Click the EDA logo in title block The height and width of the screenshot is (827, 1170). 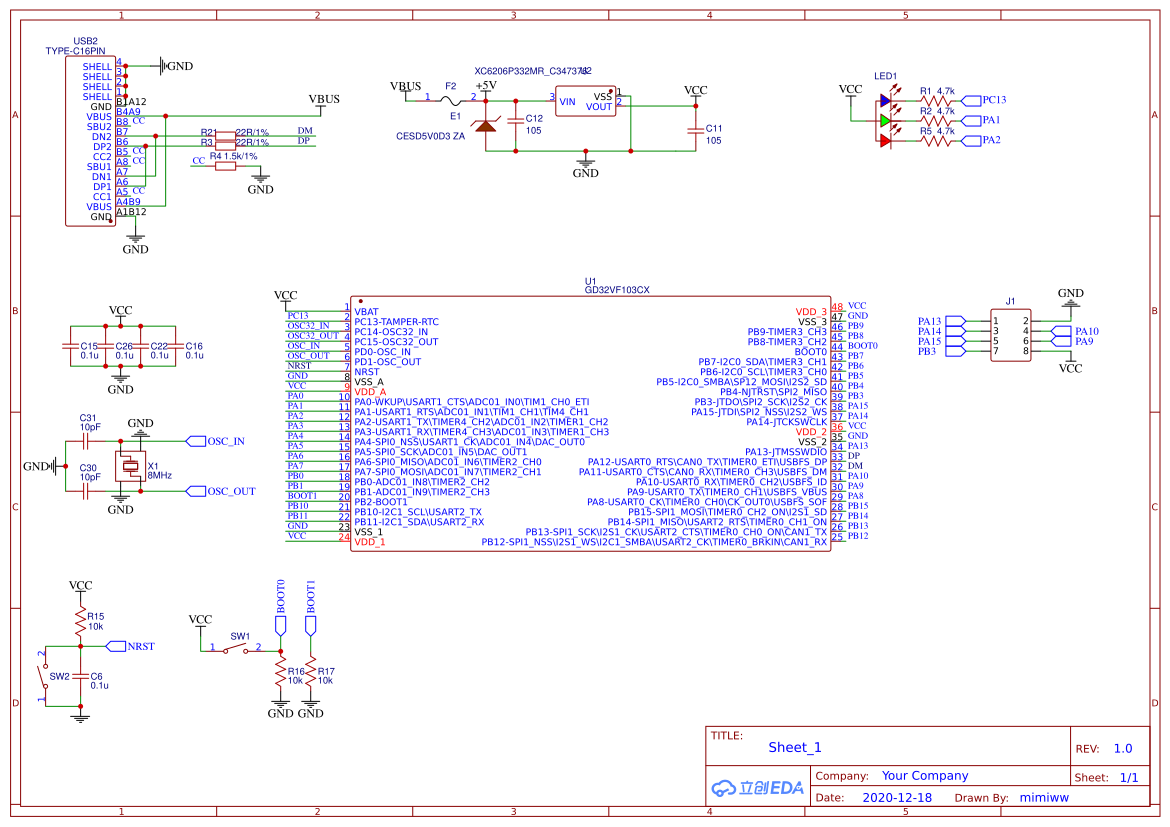click(757, 787)
